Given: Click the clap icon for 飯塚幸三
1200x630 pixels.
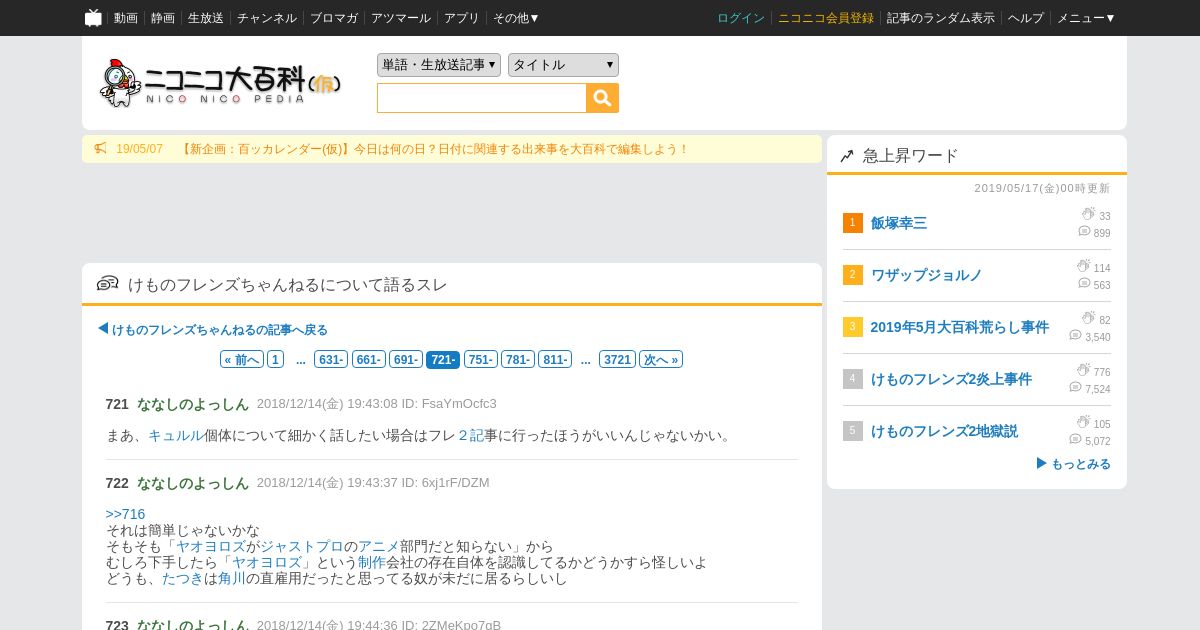Looking at the screenshot, I should tap(1088, 214).
